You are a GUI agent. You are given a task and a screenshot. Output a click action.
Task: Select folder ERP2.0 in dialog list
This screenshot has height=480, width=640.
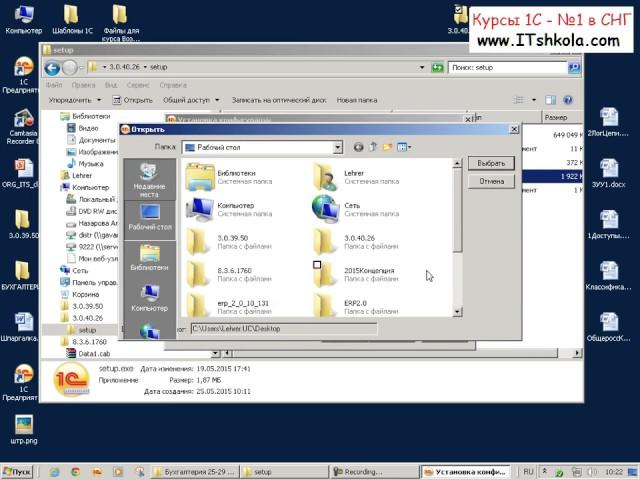(356, 306)
